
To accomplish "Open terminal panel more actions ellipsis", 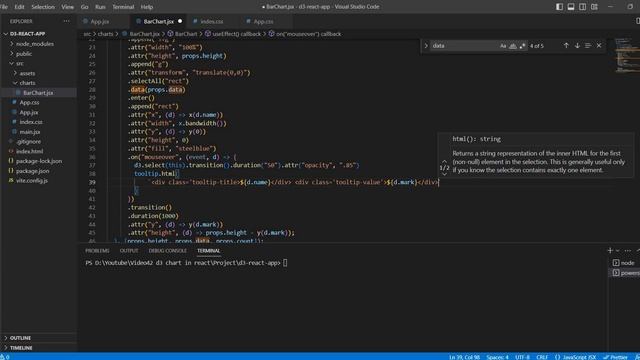I will click(628, 250).
